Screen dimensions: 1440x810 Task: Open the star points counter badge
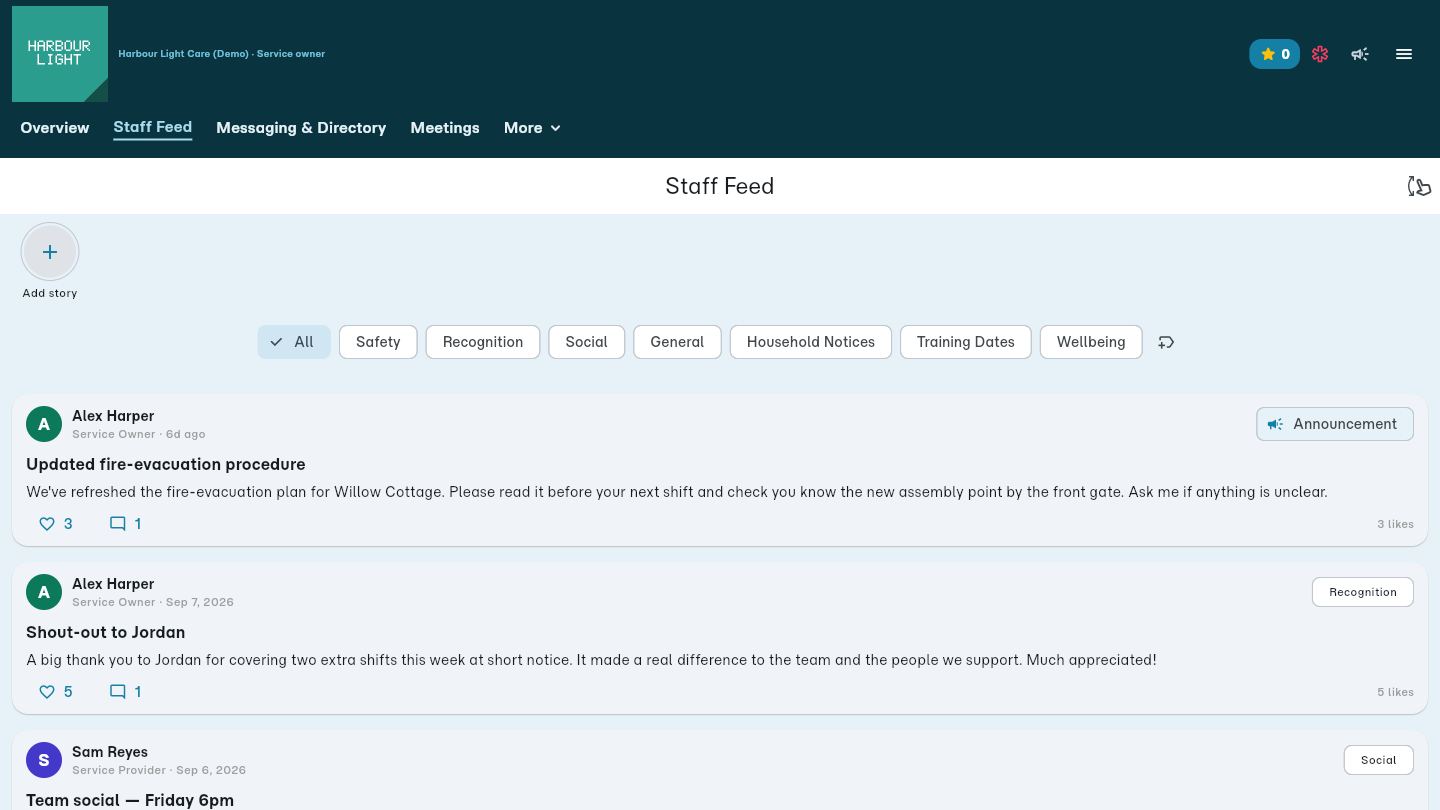[1274, 54]
